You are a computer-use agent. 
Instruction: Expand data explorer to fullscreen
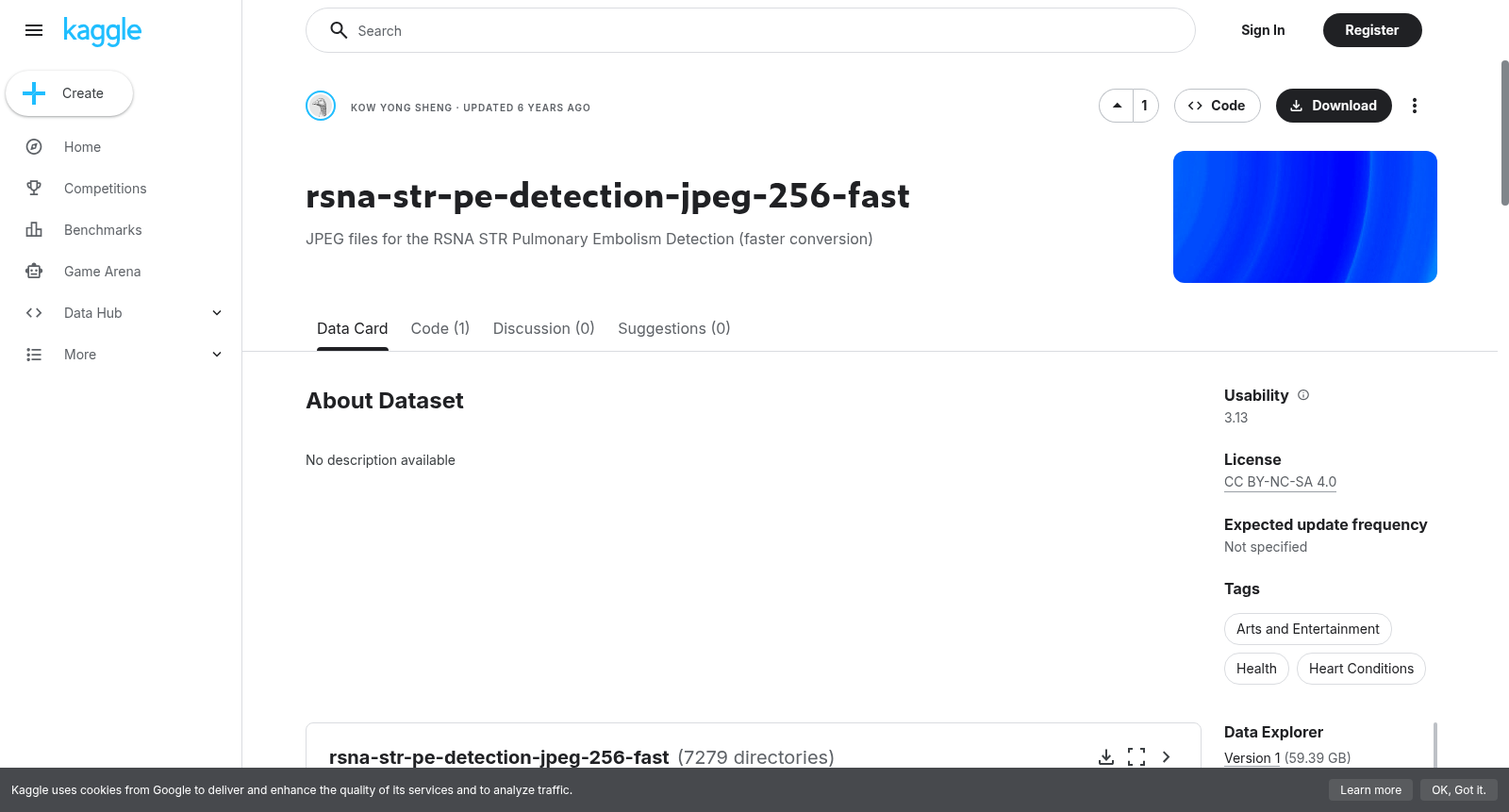(1136, 757)
